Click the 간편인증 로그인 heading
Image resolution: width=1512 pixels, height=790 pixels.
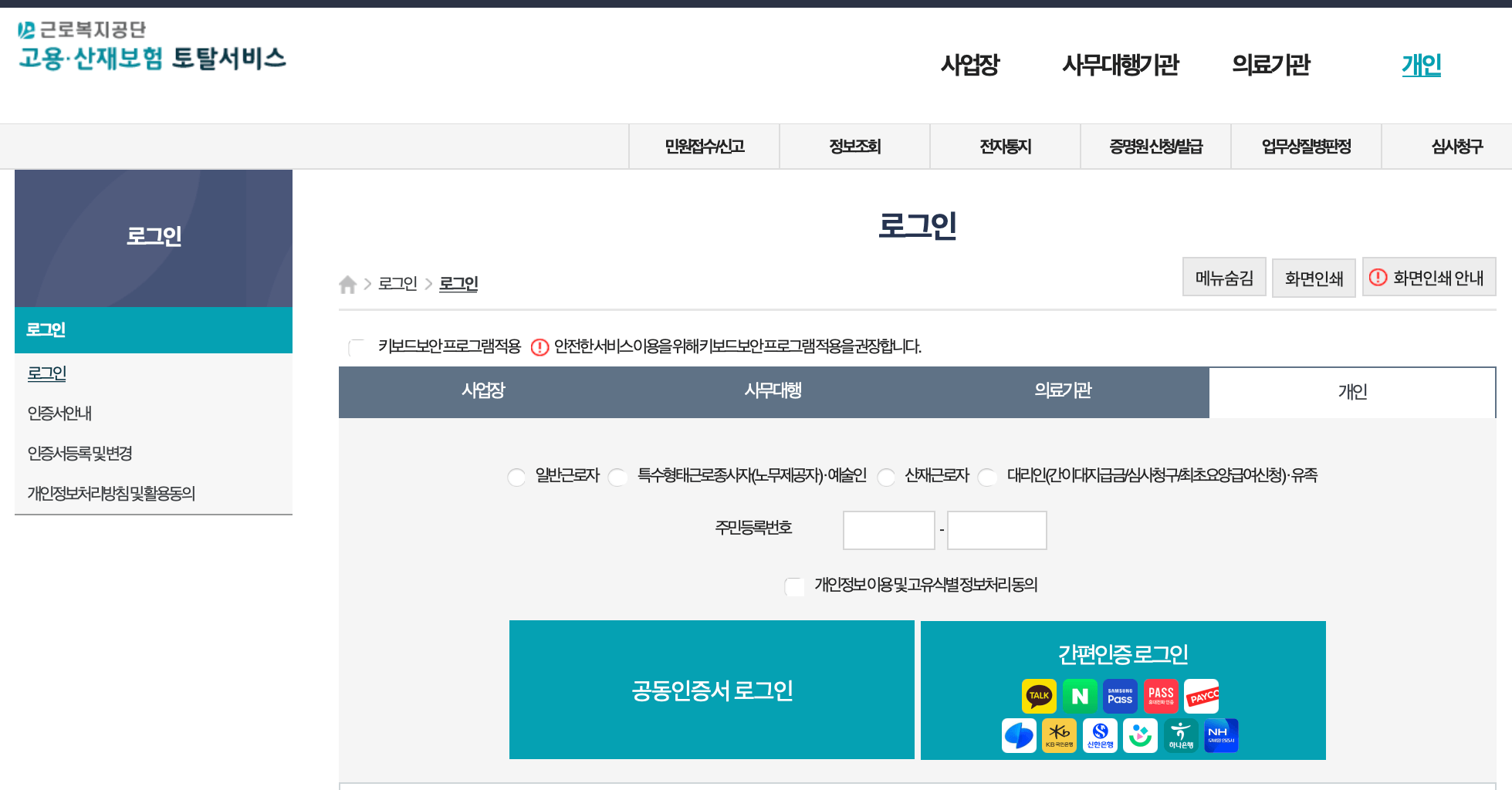coord(1123,654)
